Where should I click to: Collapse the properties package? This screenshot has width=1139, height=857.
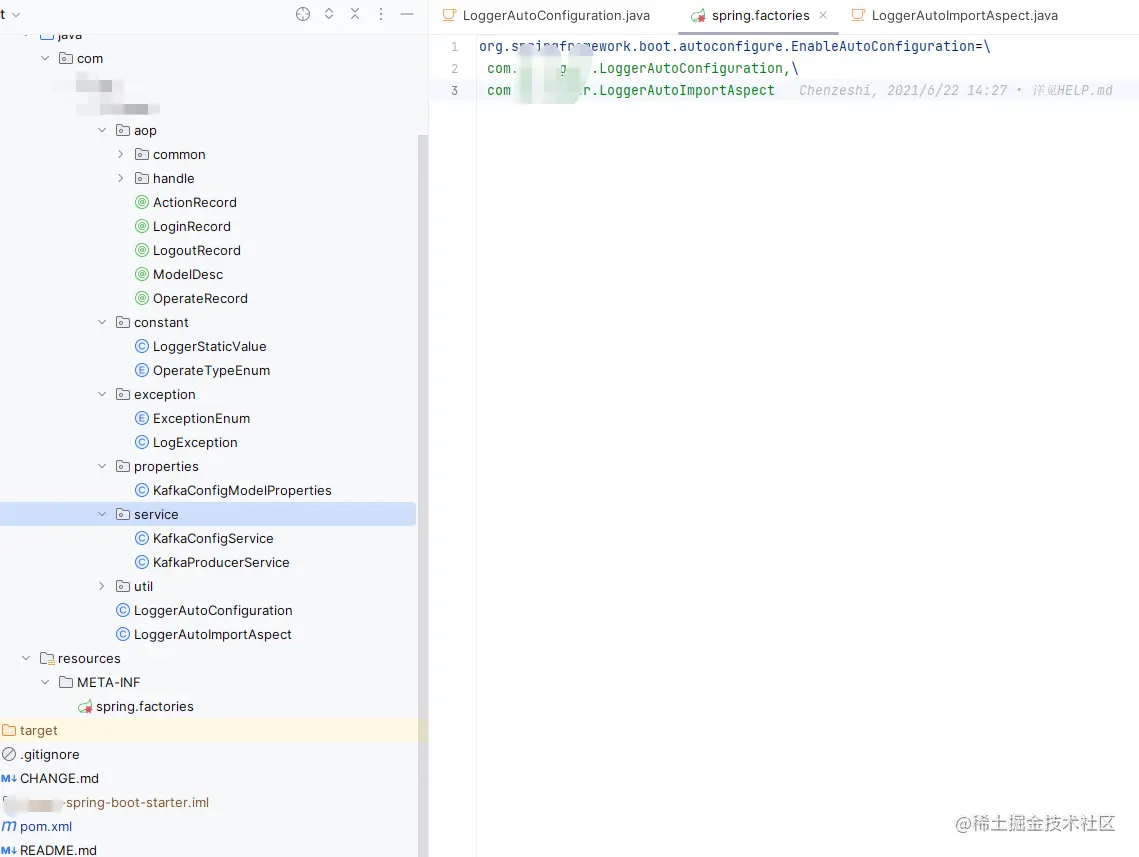click(102, 466)
